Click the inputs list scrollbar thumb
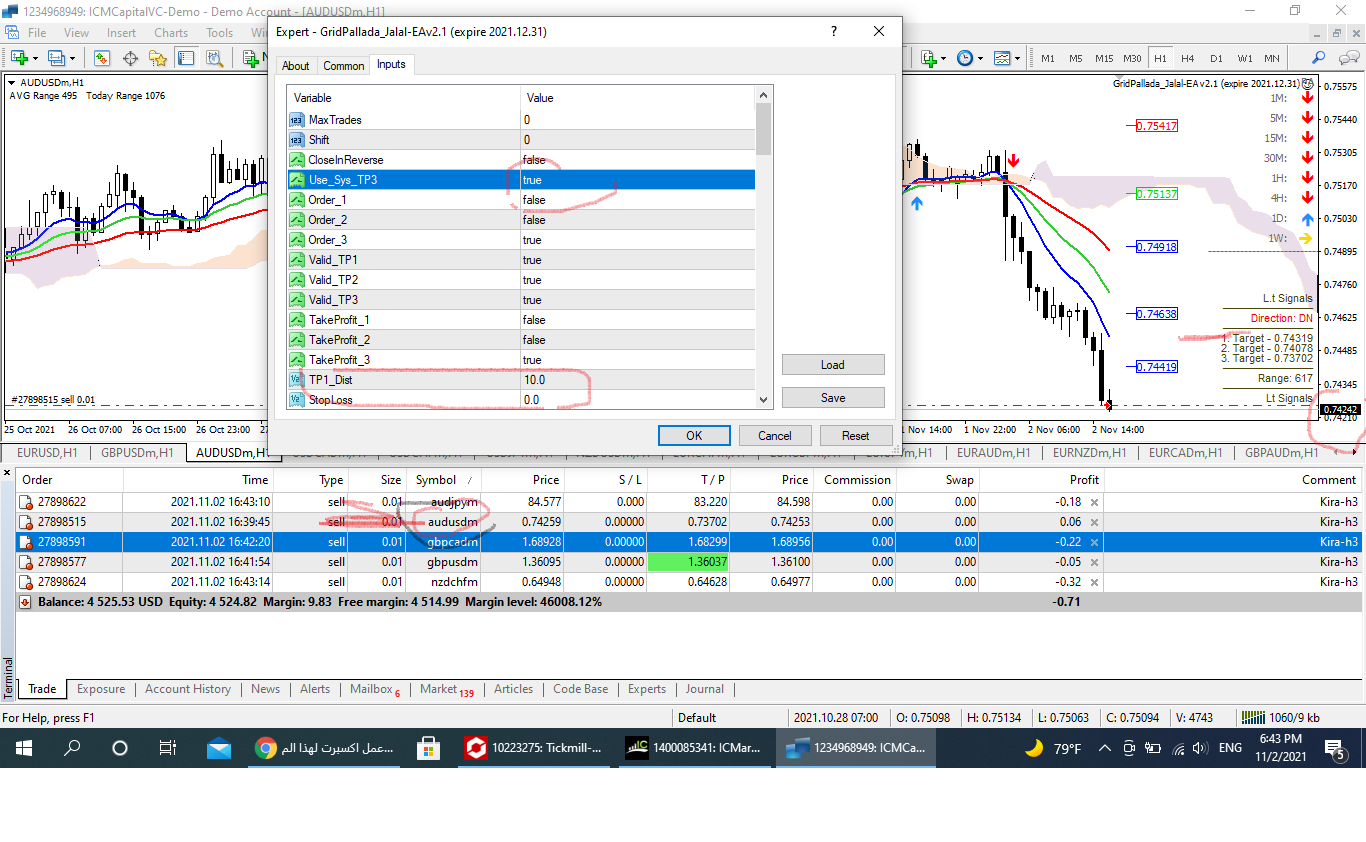The height and width of the screenshot is (842, 1366). [x=764, y=129]
